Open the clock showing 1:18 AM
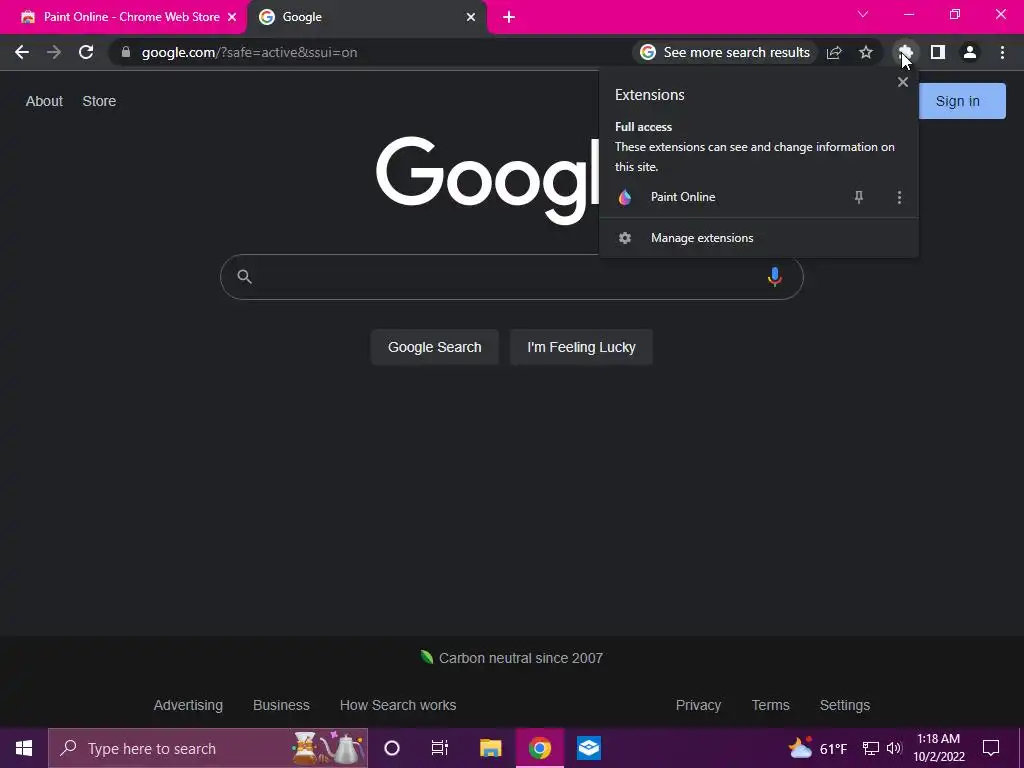 (x=938, y=748)
